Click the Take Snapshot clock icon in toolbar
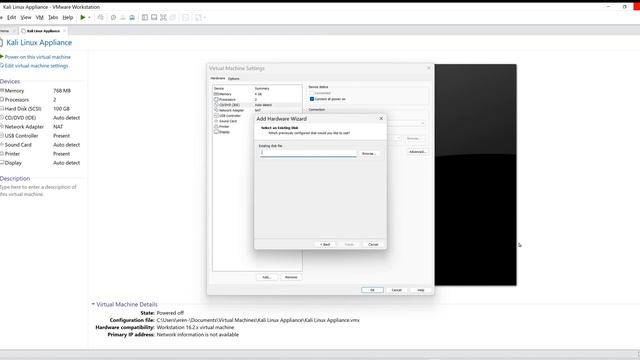Image resolution: width=640 pixels, height=360 pixels. (113, 18)
